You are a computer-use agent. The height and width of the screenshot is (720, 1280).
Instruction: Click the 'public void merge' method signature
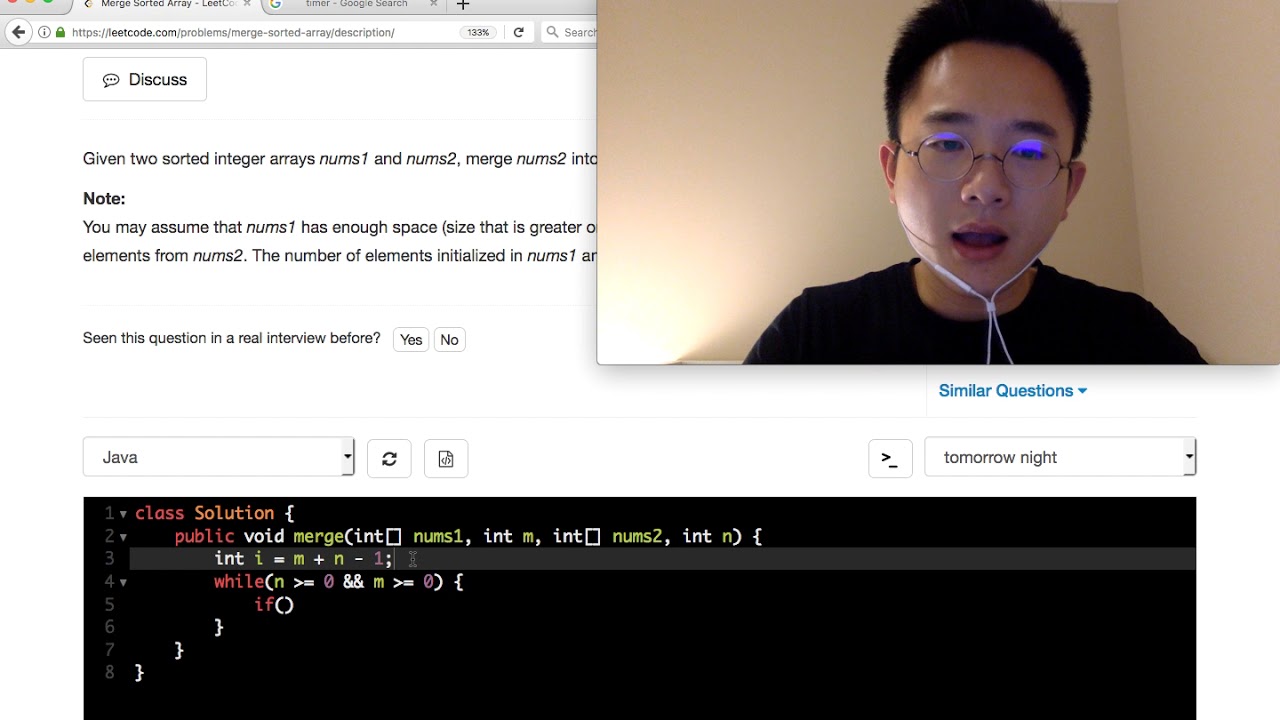468,536
